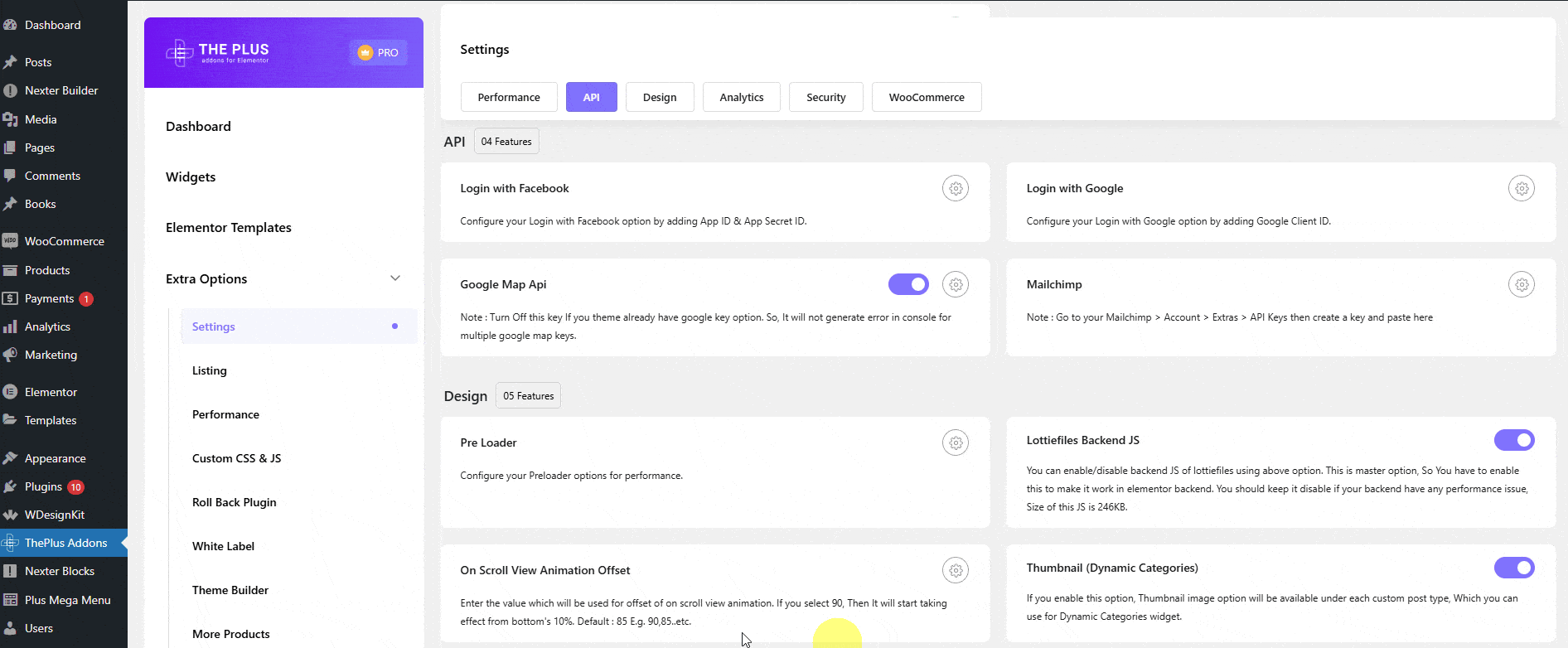This screenshot has height=648, width=1568.
Task: Click the Marketing megaphone icon
Action: (10, 355)
